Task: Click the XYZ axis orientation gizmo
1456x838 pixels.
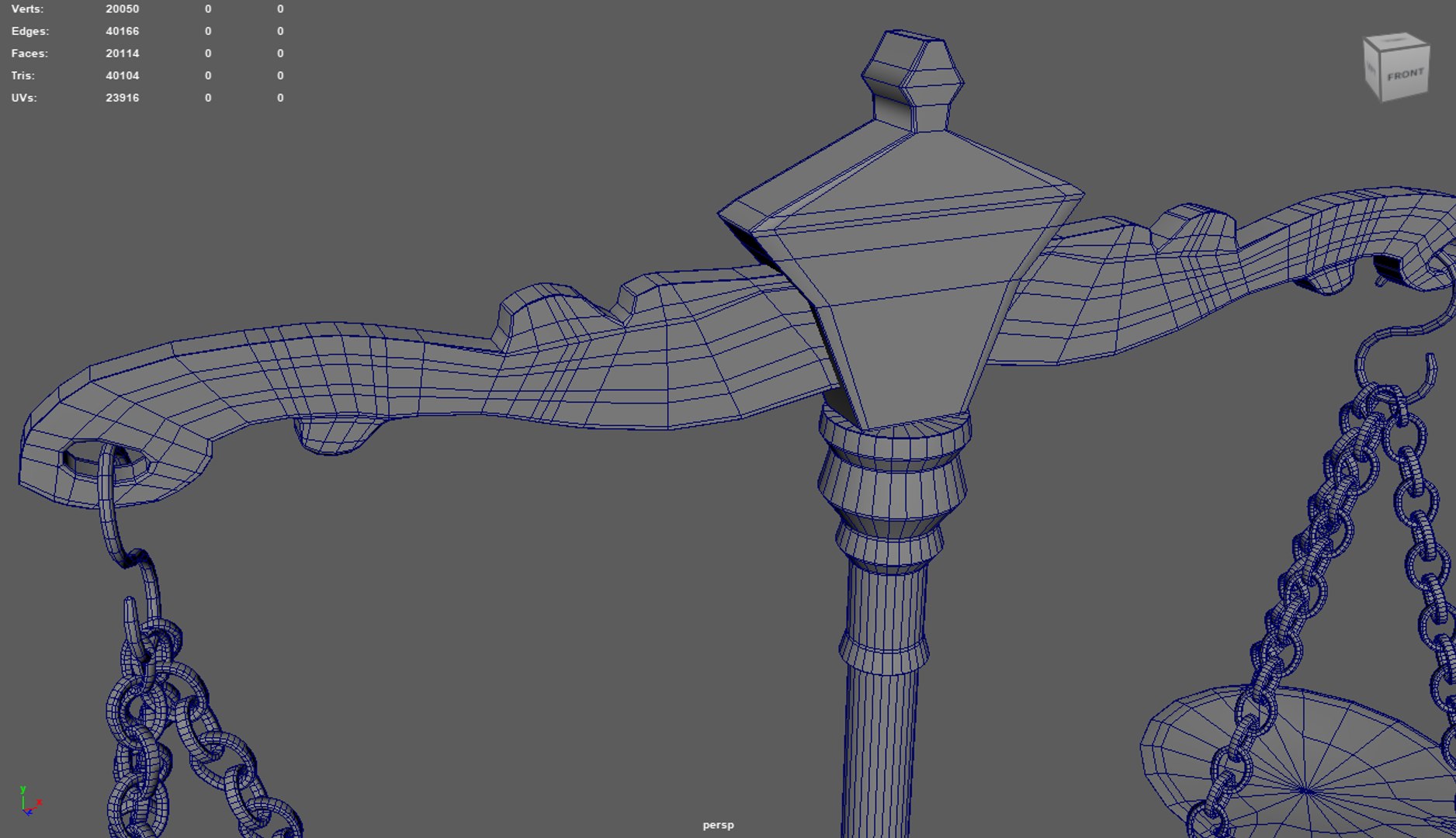Action: [x=30, y=801]
